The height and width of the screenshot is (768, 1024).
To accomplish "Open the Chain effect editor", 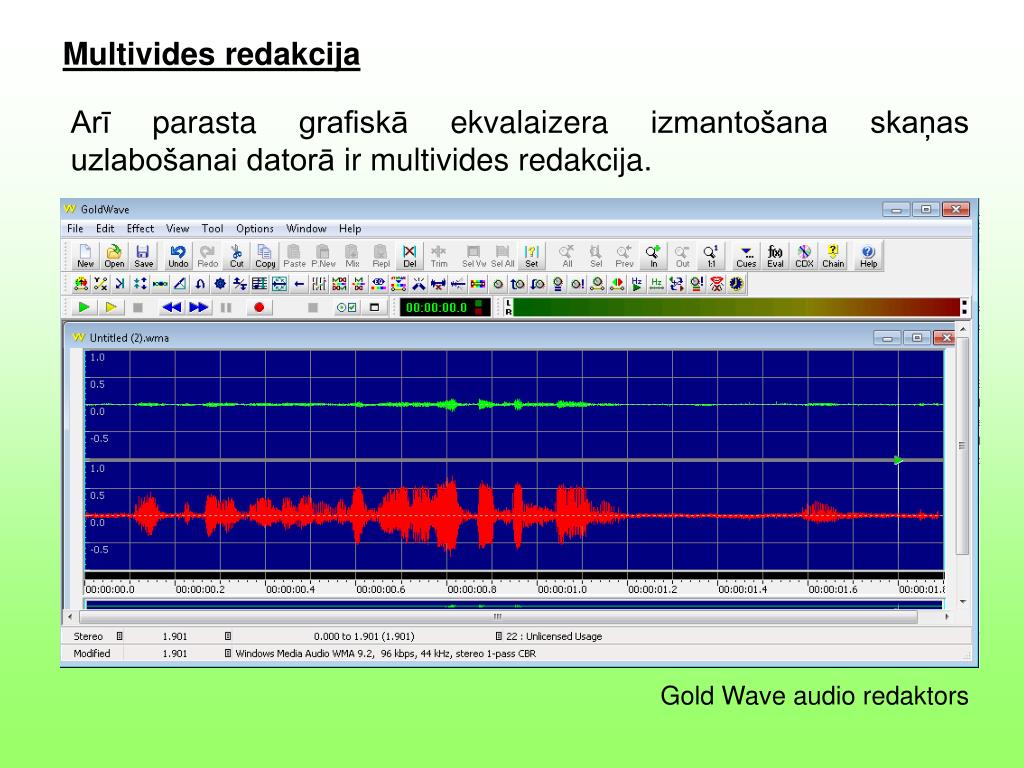I will (x=833, y=255).
